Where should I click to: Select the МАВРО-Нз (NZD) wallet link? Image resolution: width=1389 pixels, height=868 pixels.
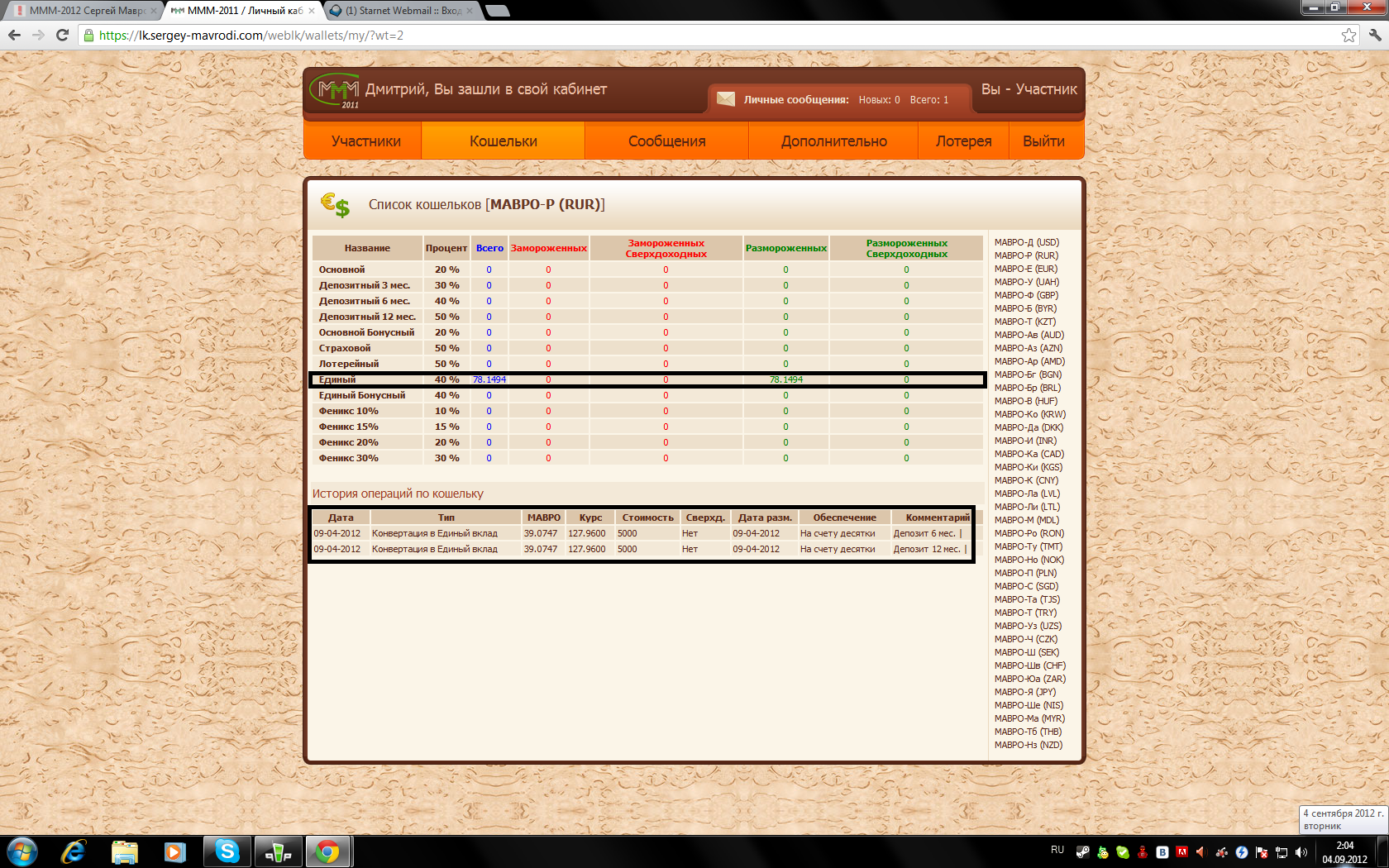(x=1029, y=745)
